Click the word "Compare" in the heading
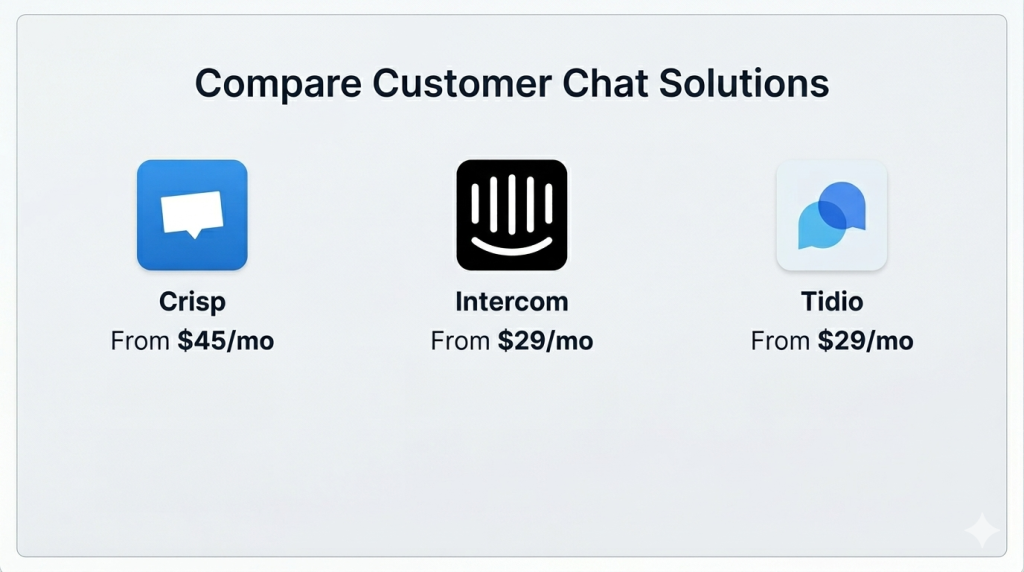 (277, 84)
